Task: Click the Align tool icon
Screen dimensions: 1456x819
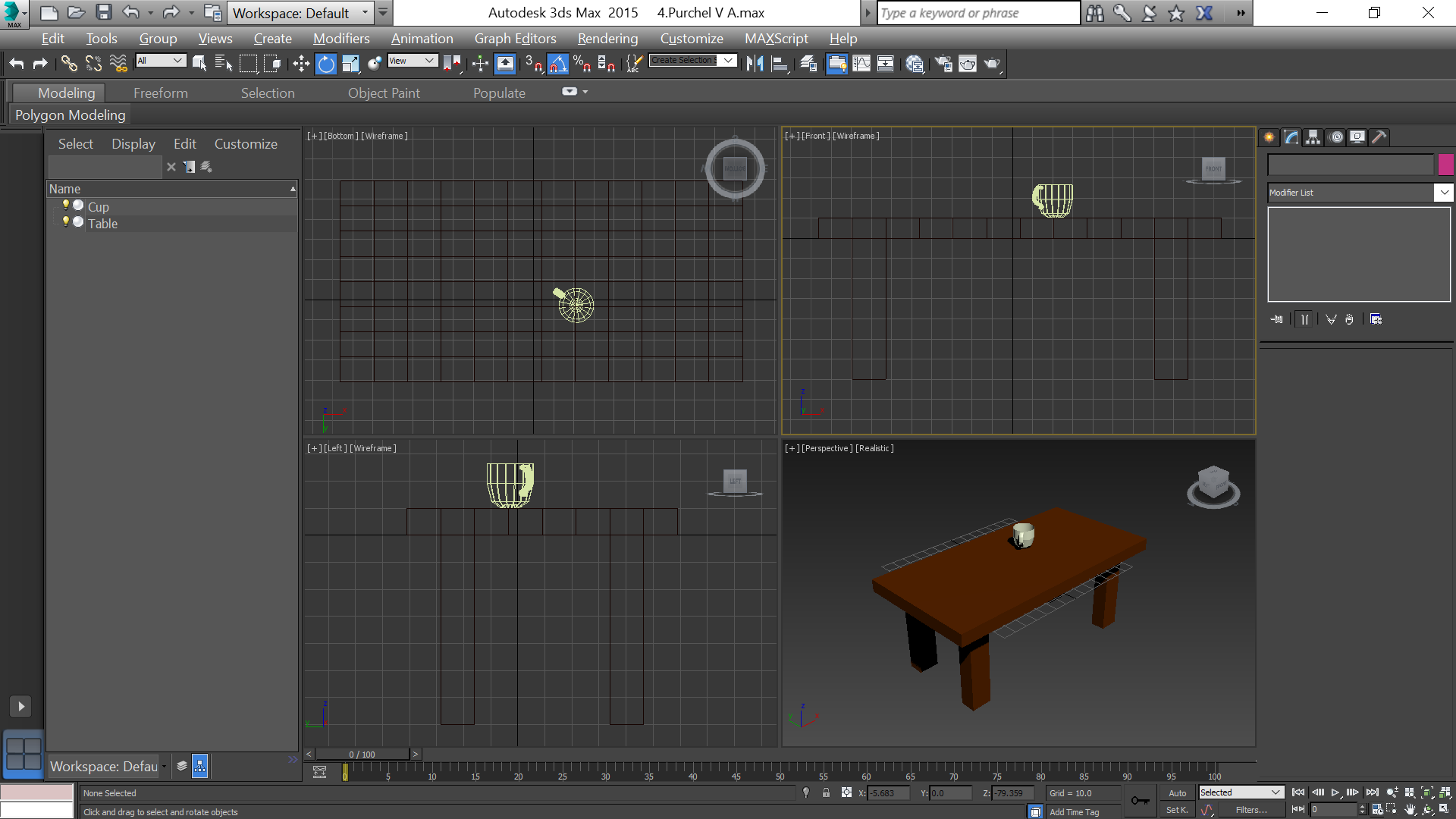Action: (x=780, y=64)
